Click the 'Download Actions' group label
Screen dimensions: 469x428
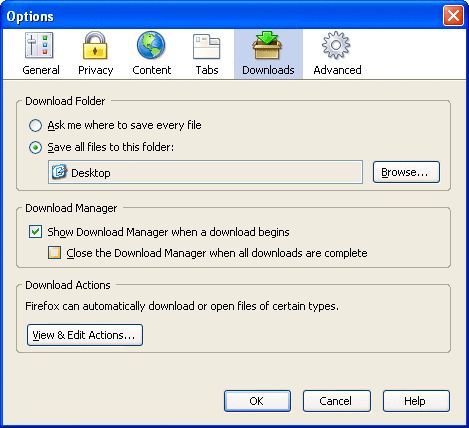pos(68,285)
